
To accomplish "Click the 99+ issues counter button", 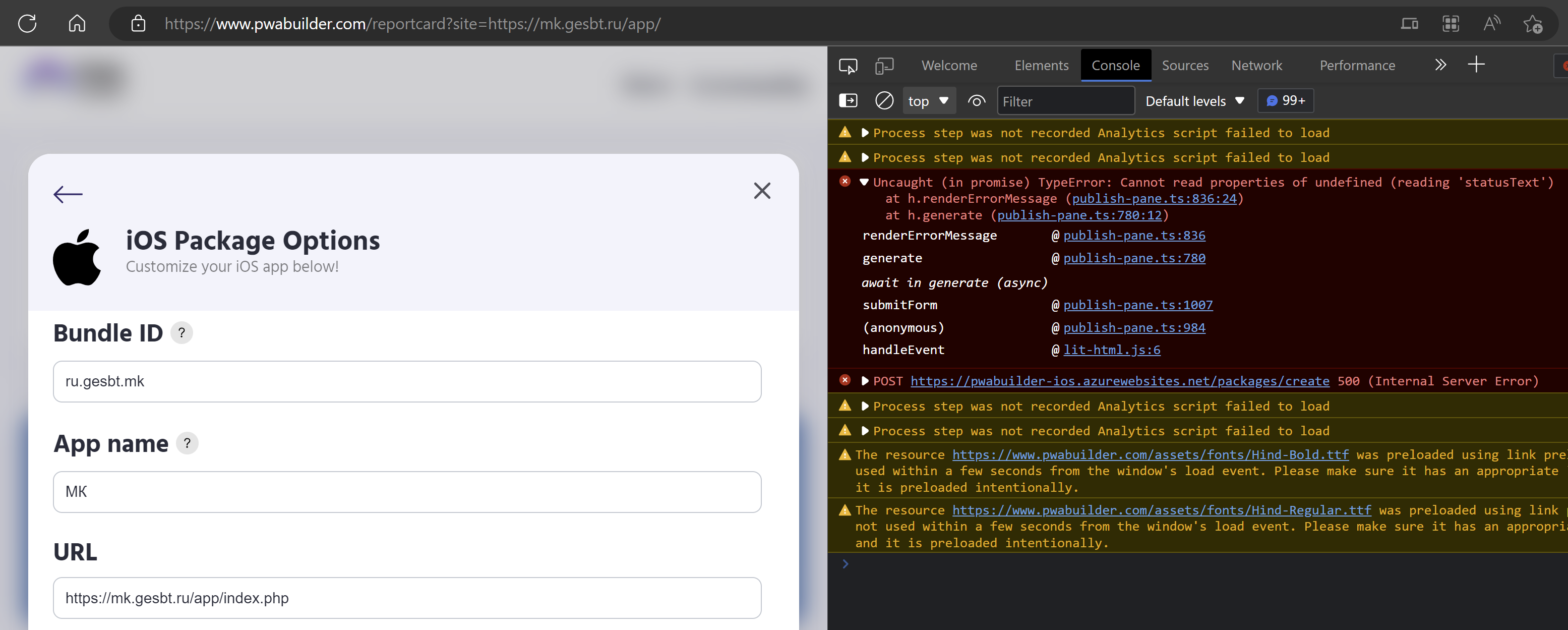I will click(1286, 100).
